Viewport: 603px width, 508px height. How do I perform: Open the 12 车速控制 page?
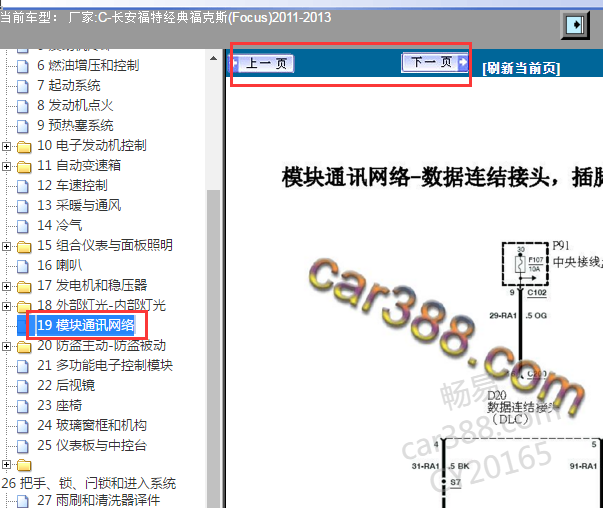(72, 185)
